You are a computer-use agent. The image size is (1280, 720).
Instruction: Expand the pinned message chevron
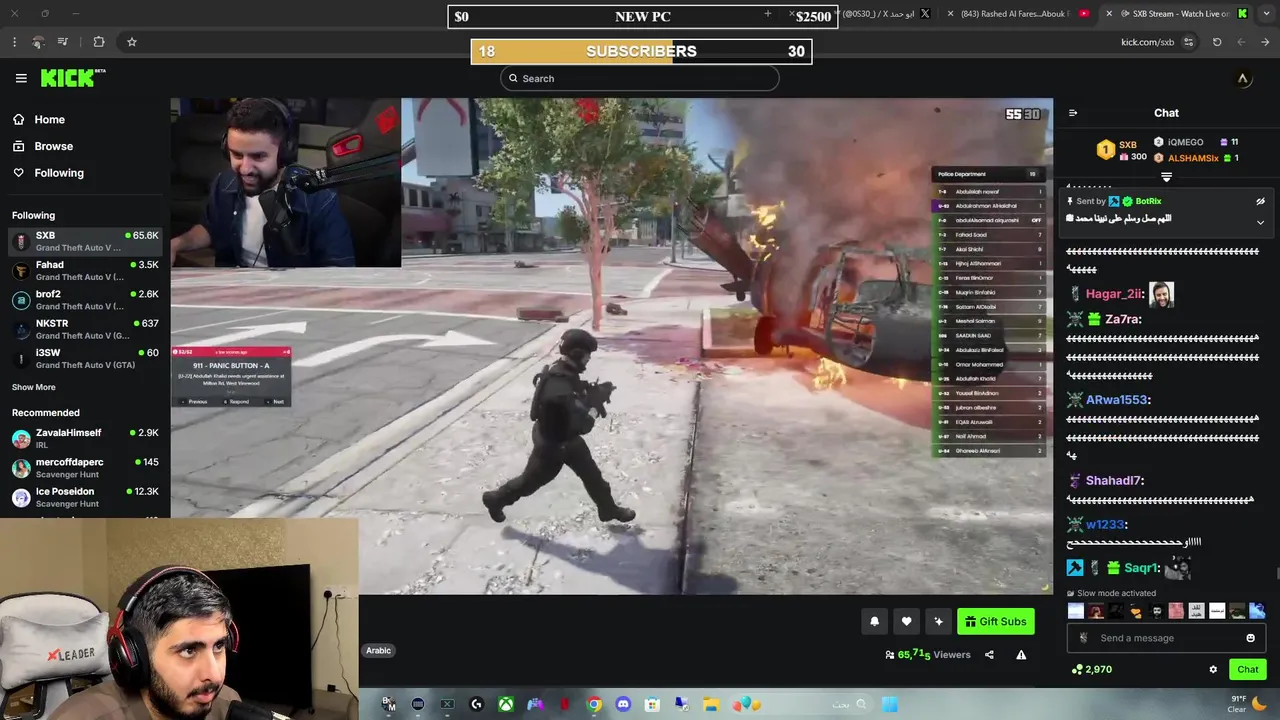[x=1260, y=222]
